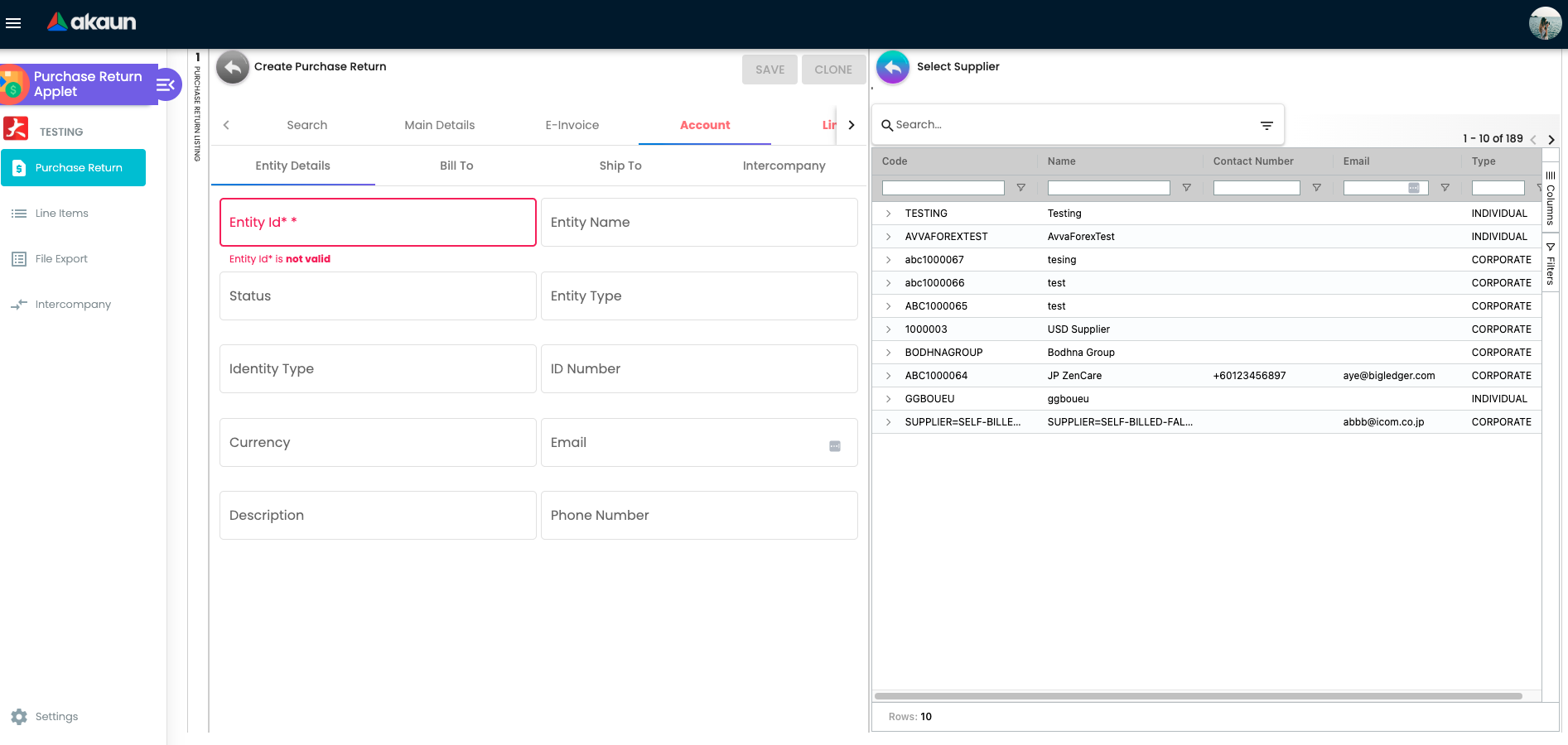Expand the abc1000066 supplier row
The height and width of the screenshot is (745, 1568).
[x=889, y=283]
